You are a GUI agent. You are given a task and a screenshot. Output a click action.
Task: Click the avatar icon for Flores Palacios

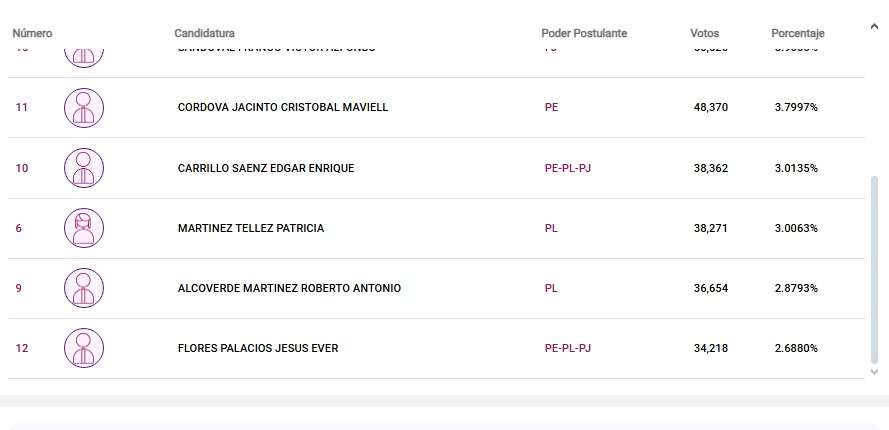[84, 348]
